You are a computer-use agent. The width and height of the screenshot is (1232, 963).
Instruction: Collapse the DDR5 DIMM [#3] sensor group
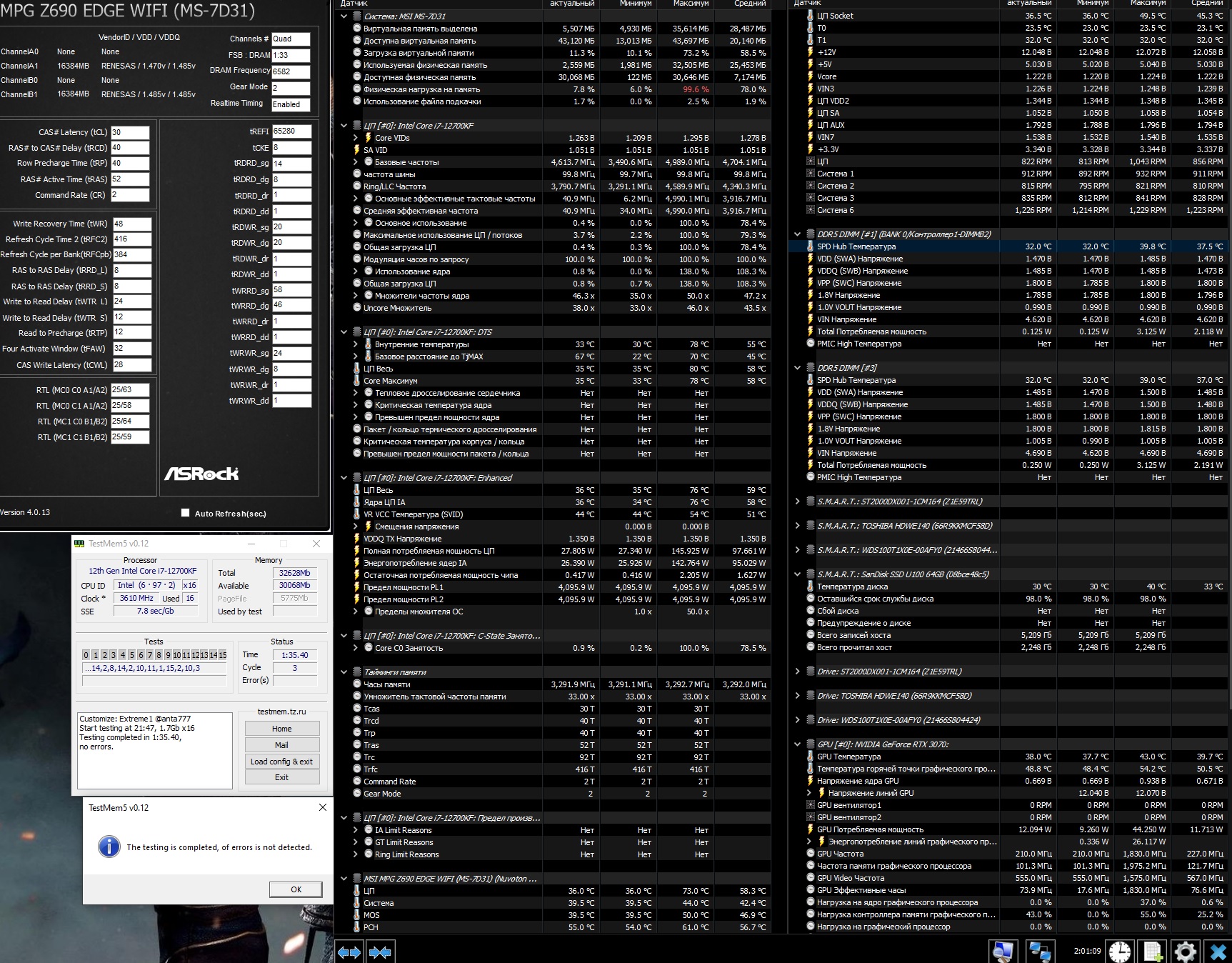[798, 368]
